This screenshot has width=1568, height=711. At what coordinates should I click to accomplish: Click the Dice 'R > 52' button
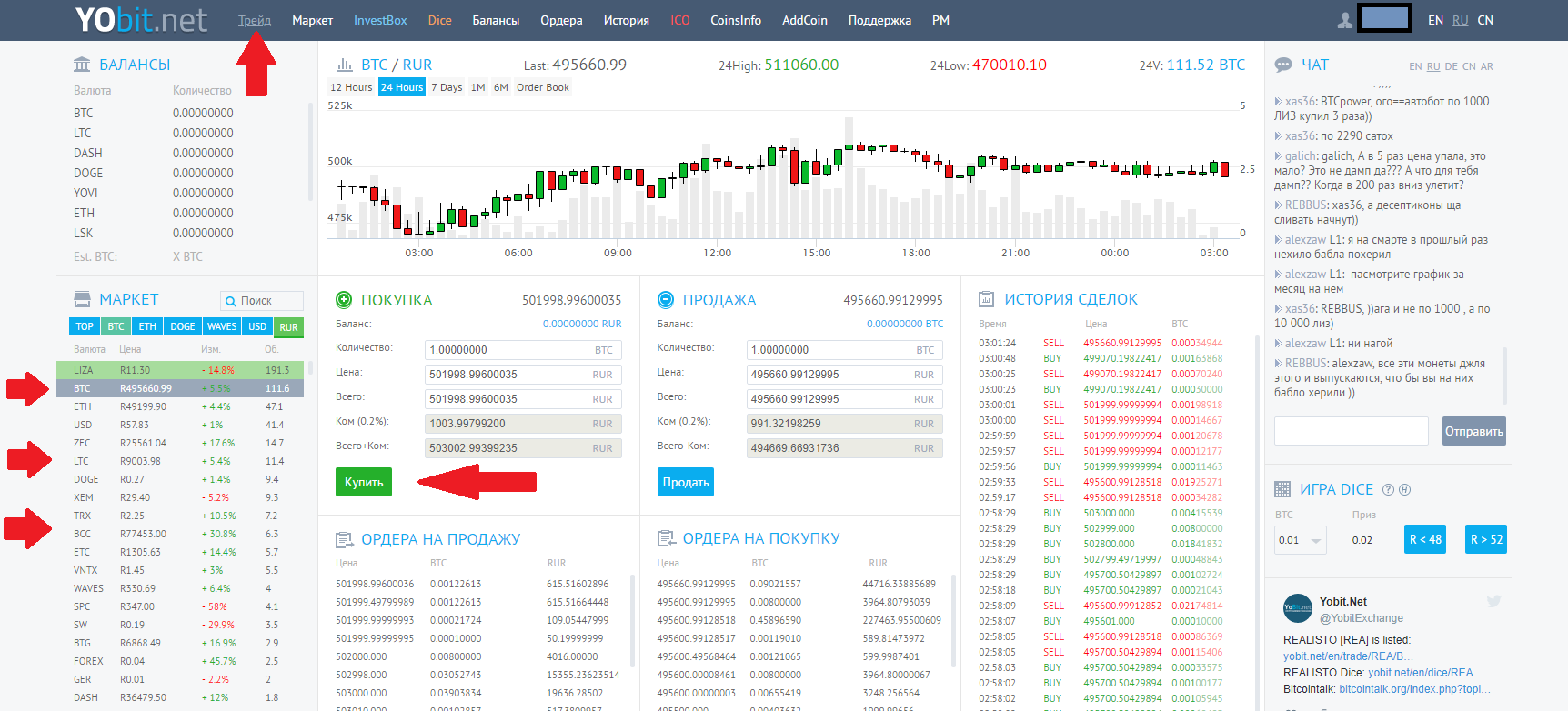(x=1487, y=539)
